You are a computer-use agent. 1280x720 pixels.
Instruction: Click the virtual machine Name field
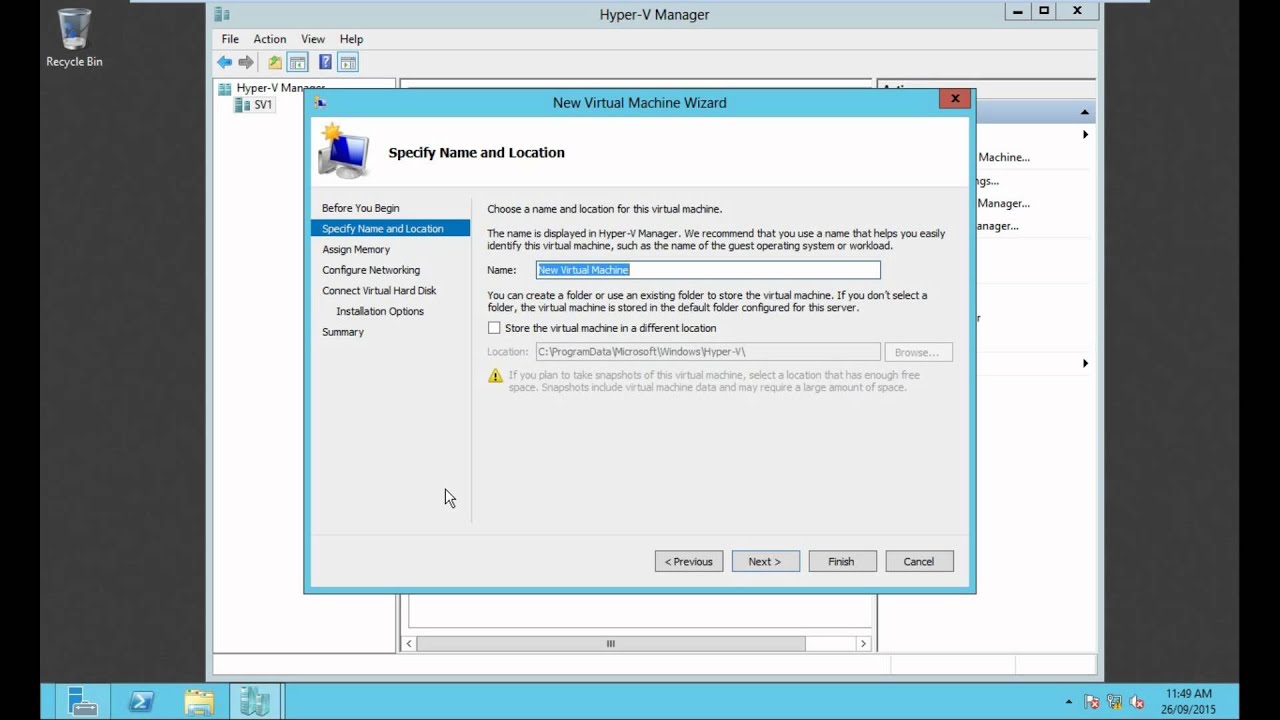(708, 270)
